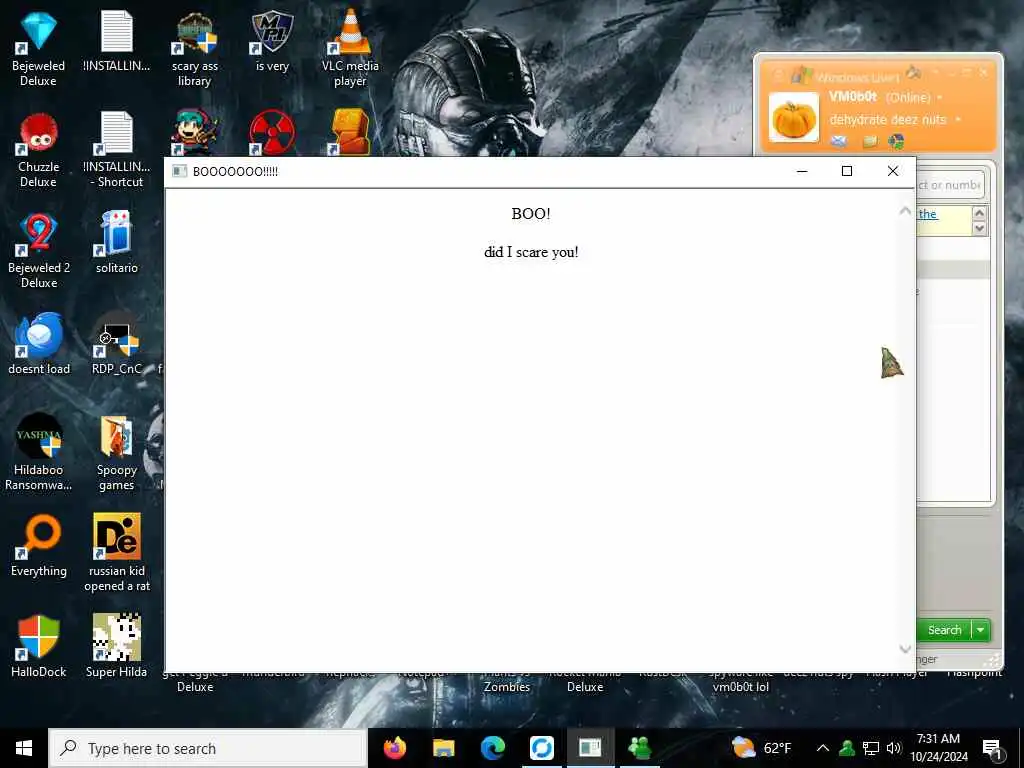Select the orange block desktop icon
This screenshot has width=1024, height=768.
pyautogui.click(x=350, y=133)
